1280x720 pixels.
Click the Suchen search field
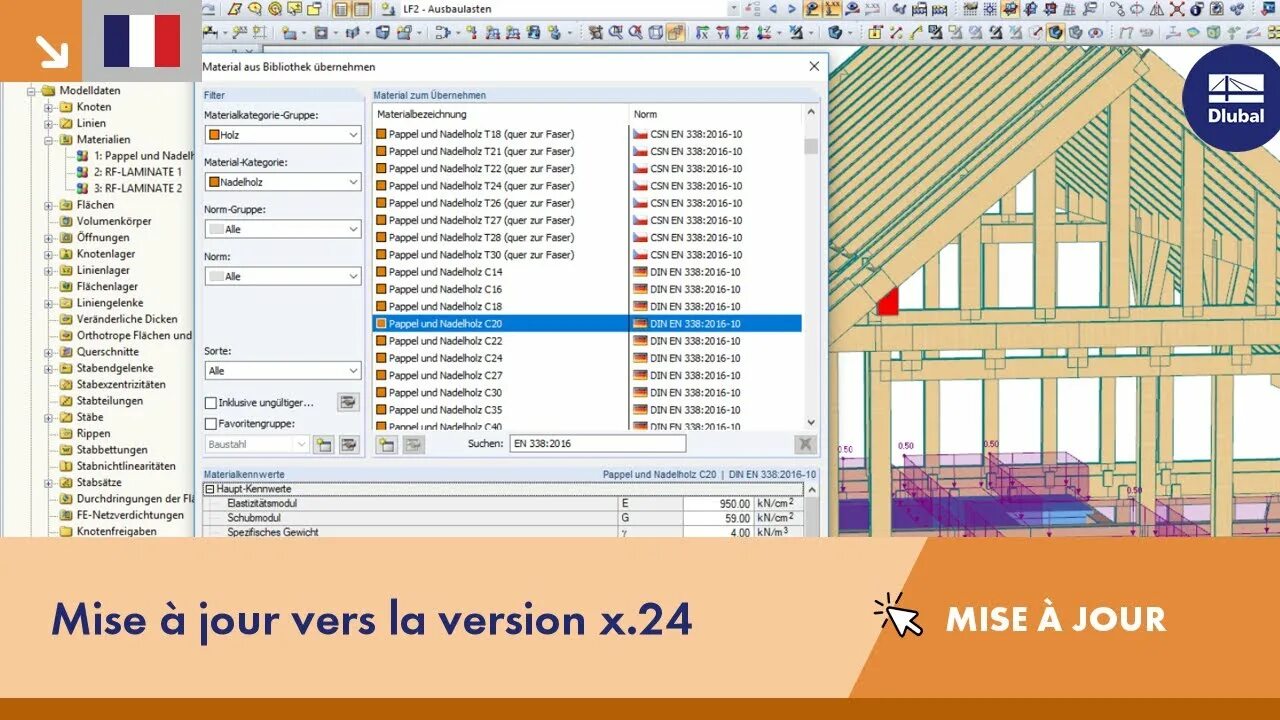pos(597,444)
